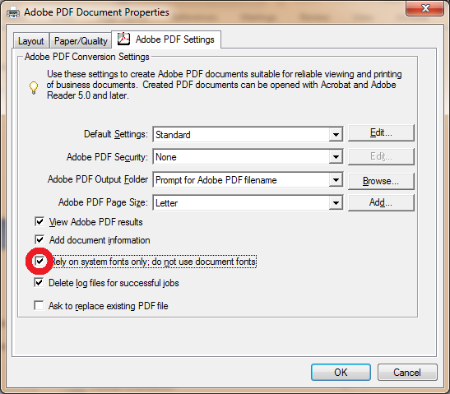Image resolution: width=450 pixels, height=394 pixels.
Task: Enable Ask to replace existing PDF file
Action: (x=39, y=305)
